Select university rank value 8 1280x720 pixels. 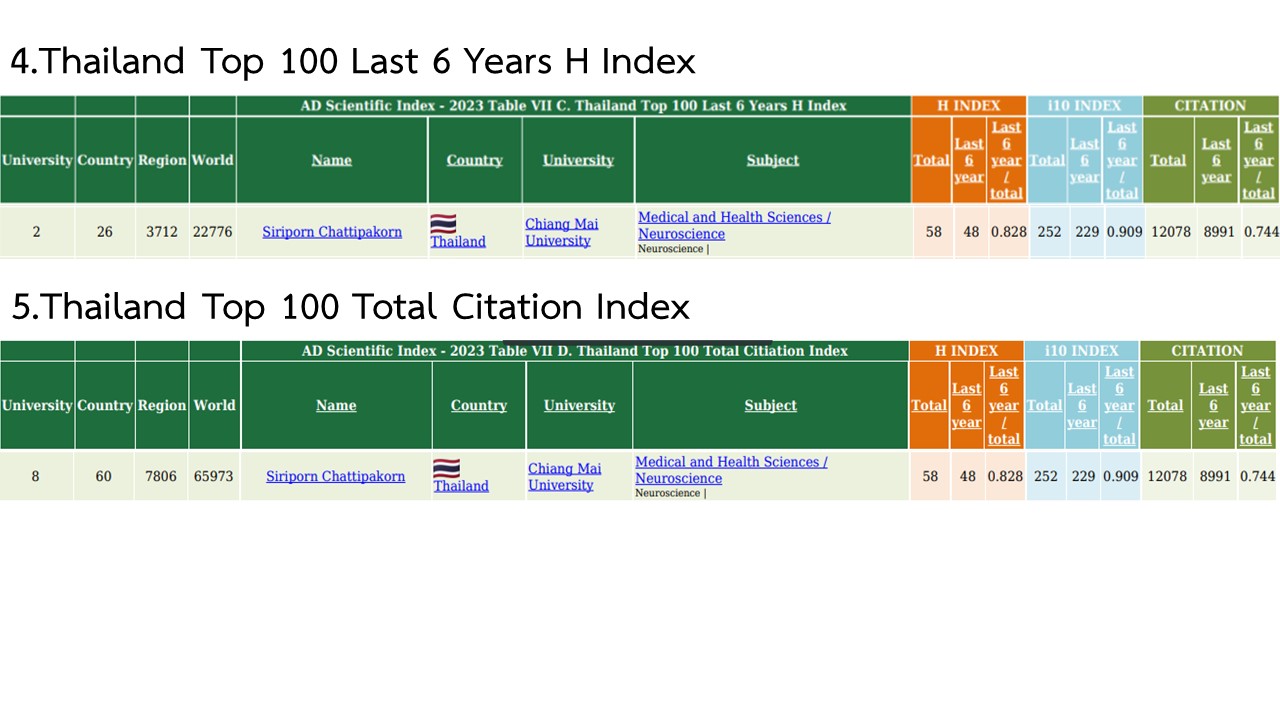36,476
